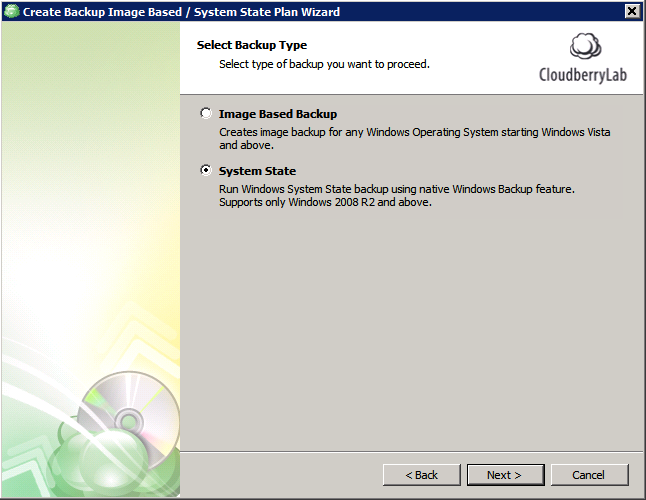Viewport: 646px width, 500px height.
Task: Click the wizard window title text
Action: [x=181, y=11]
